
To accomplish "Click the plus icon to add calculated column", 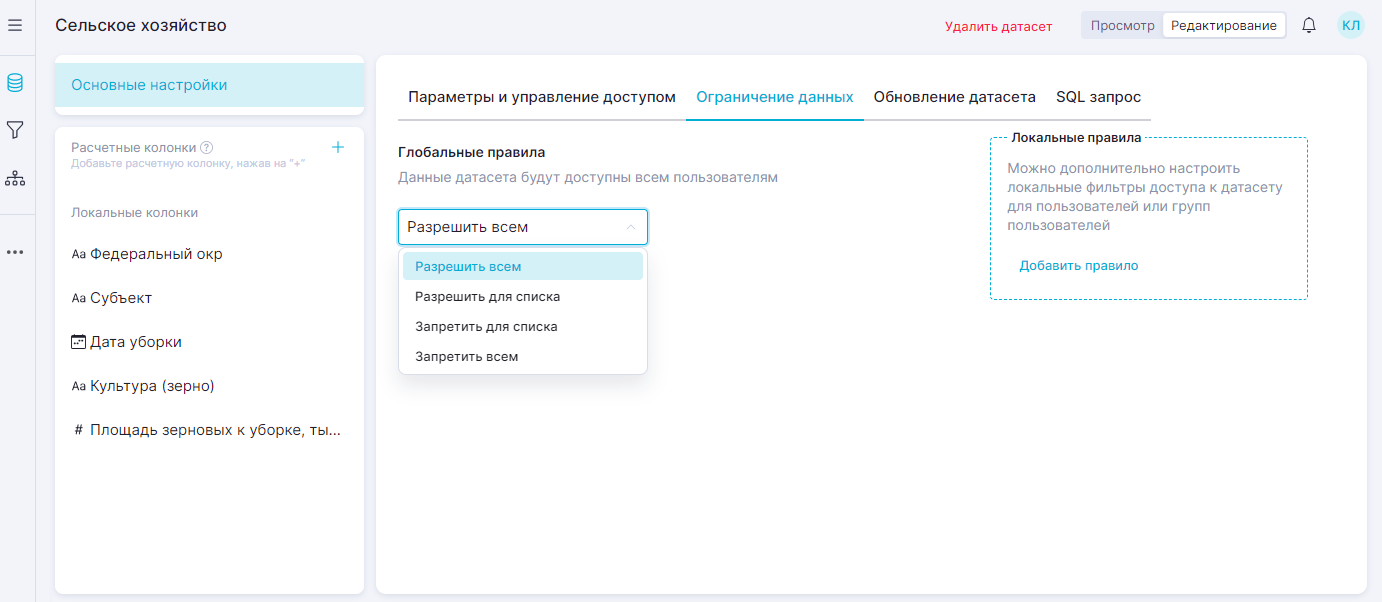I will tap(338, 147).
